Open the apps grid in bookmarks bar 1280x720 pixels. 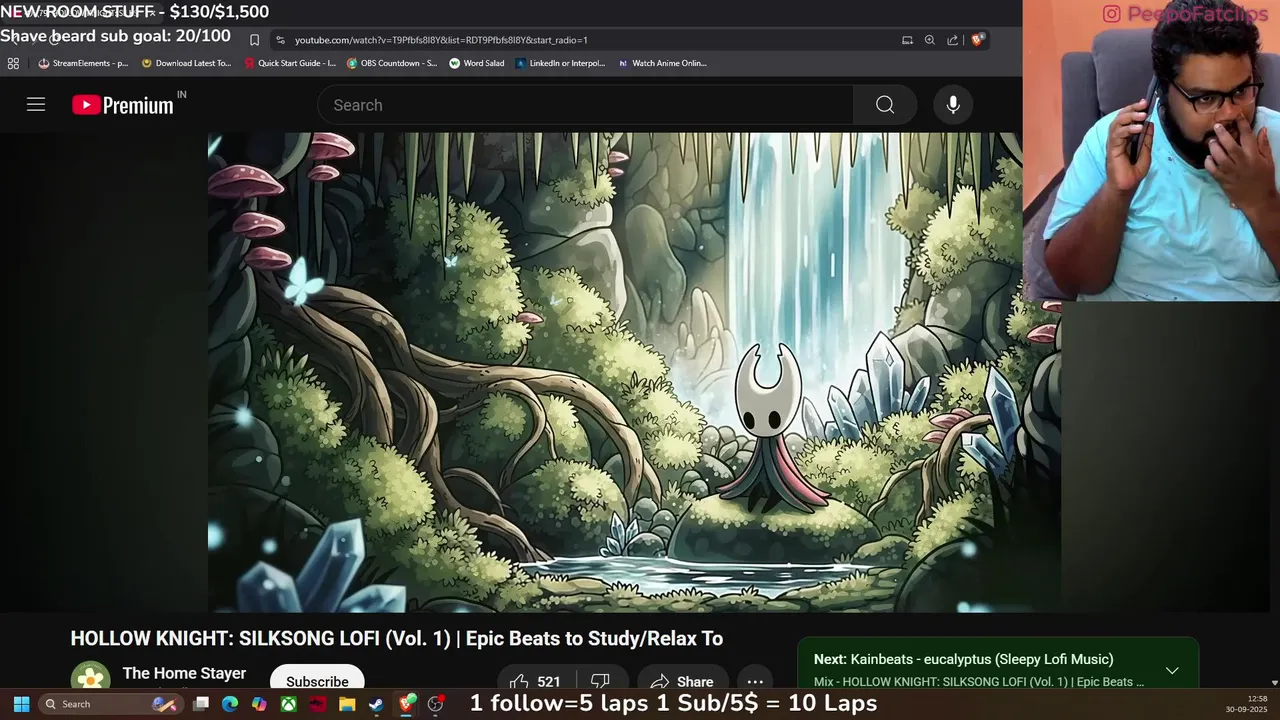[13, 63]
